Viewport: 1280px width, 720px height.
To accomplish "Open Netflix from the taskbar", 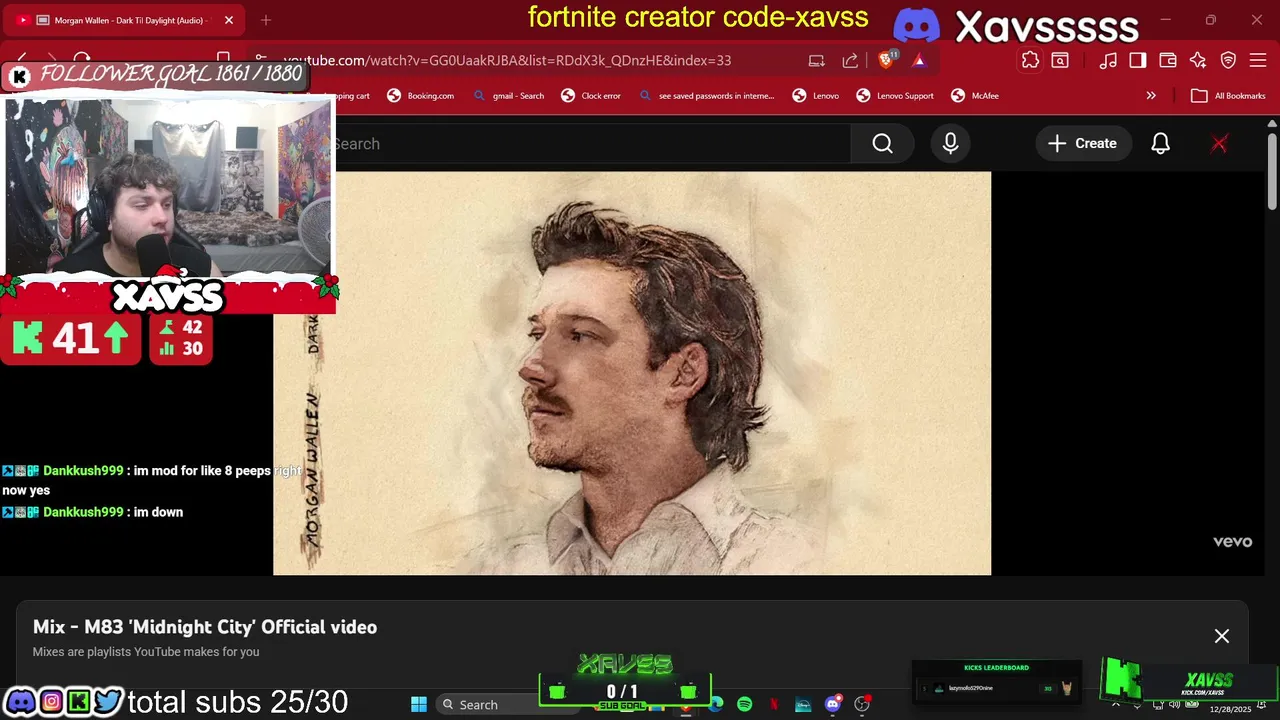I will pyautogui.click(x=774, y=705).
